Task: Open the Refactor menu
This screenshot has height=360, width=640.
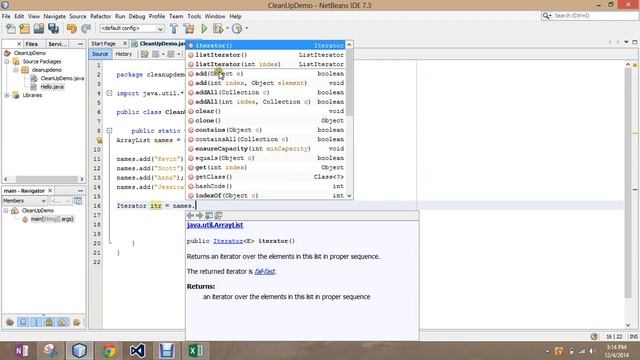Action: coord(100,16)
